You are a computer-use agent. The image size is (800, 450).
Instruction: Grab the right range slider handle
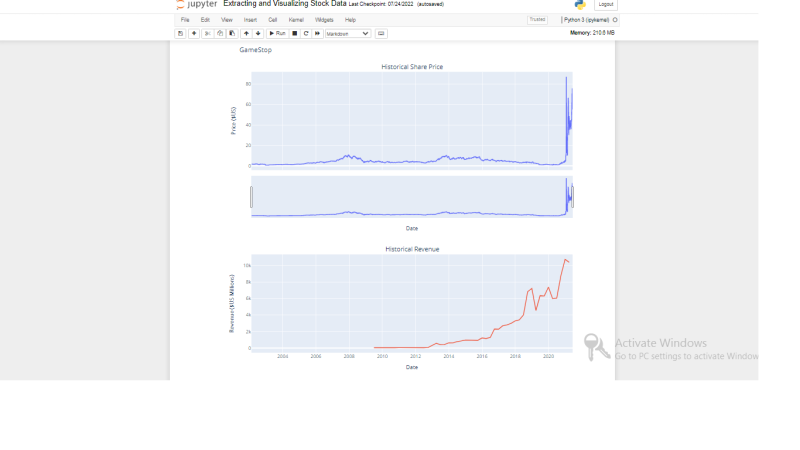[572, 197]
